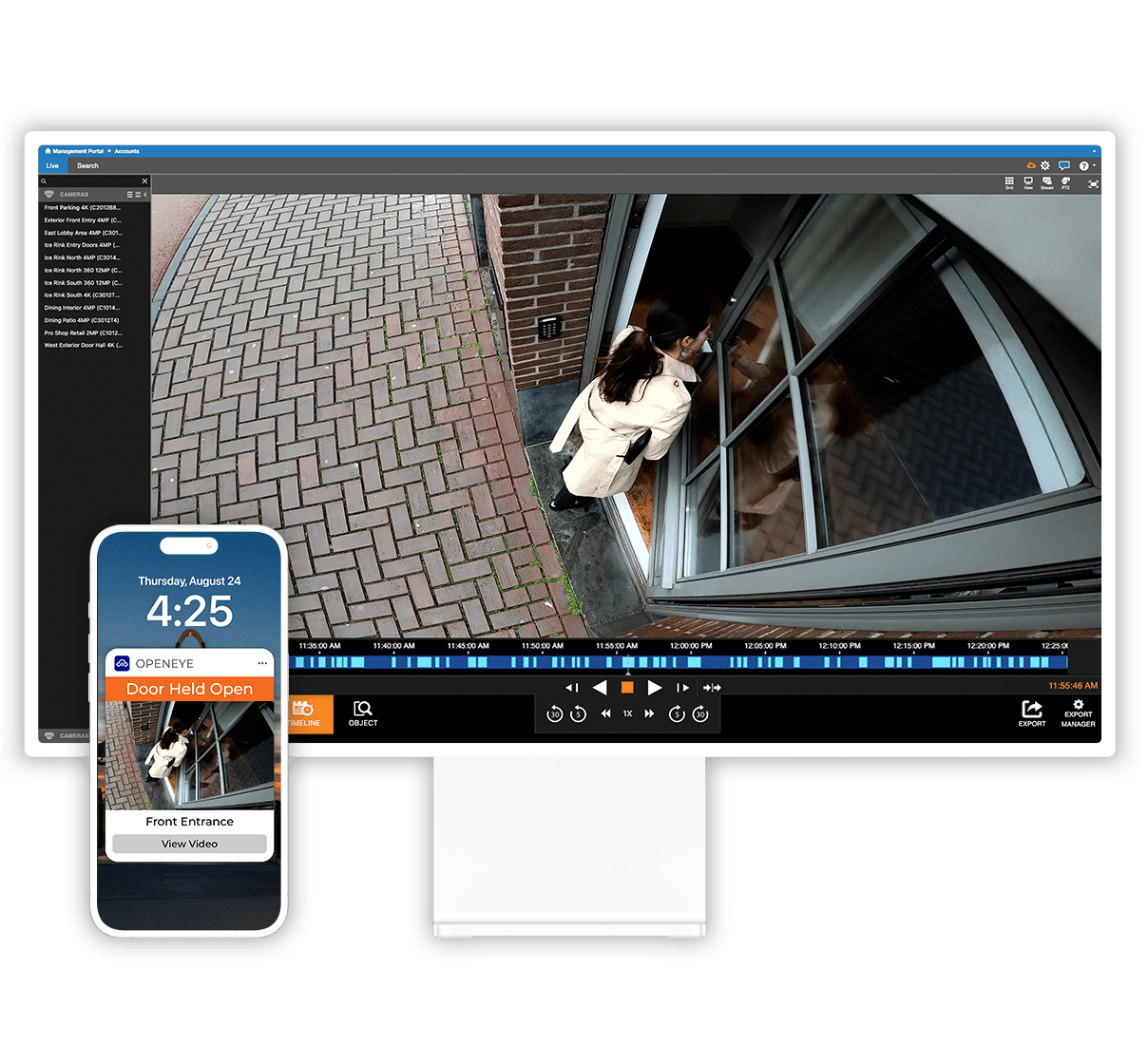The height and width of the screenshot is (1064, 1148).
Task: Open the chat message icon
Action: pos(1064,165)
